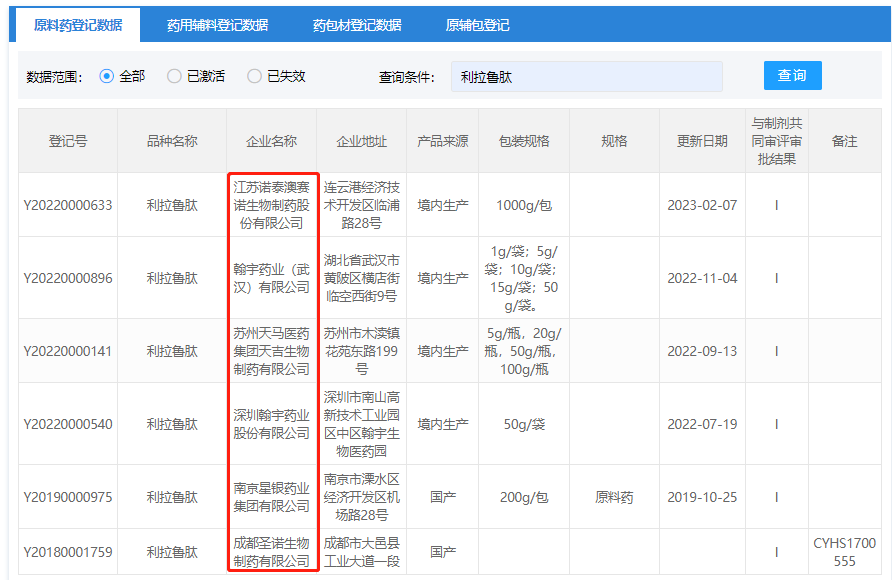Select the 全部 data range radio
Screen dimensions: 892x580
(x=106, y=76)
